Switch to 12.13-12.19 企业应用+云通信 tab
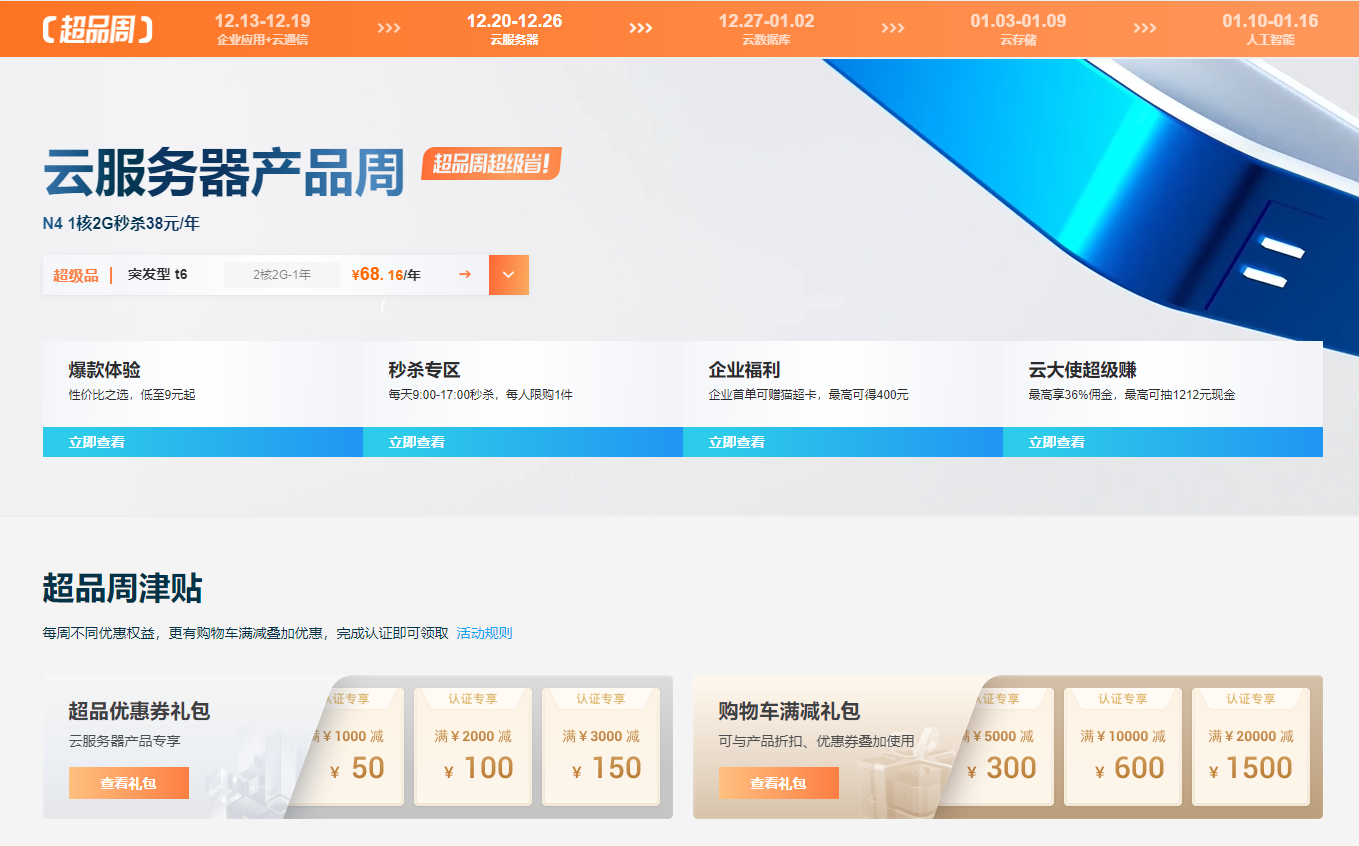1359x846 pixels. 262,29
